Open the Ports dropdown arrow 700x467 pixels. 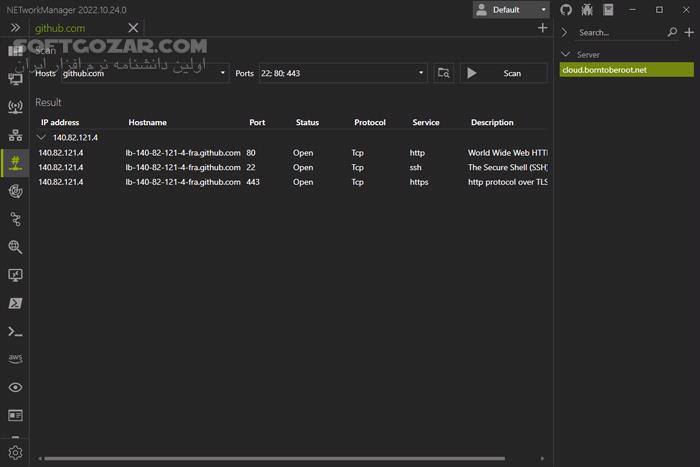click(x=420, y=73)
